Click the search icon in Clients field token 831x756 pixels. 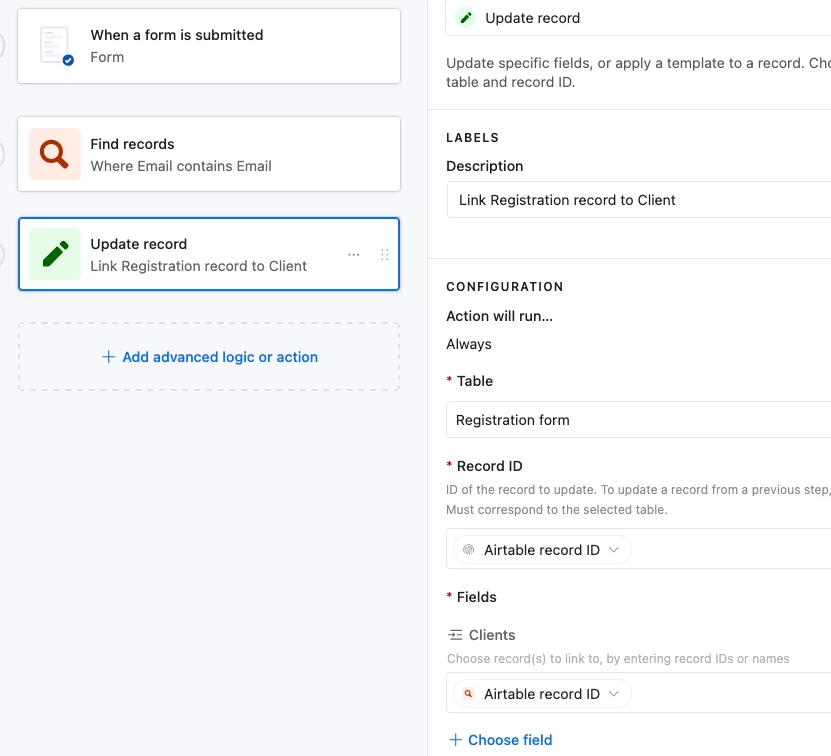coord(468,694)
